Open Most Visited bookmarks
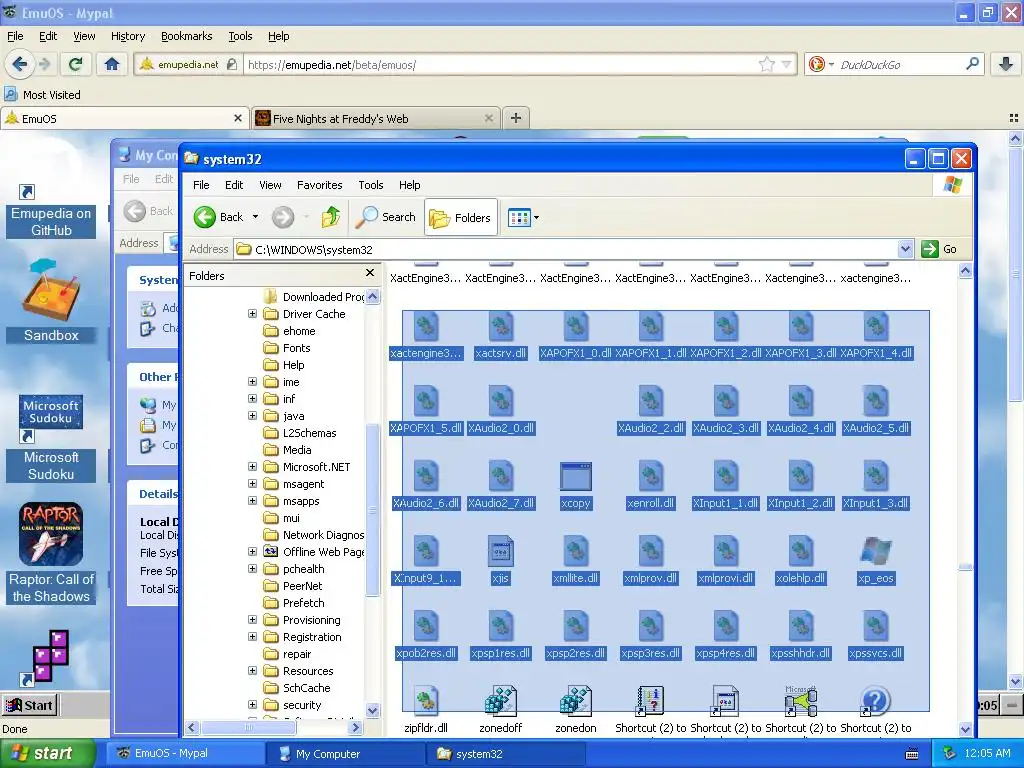 point(43,95)
